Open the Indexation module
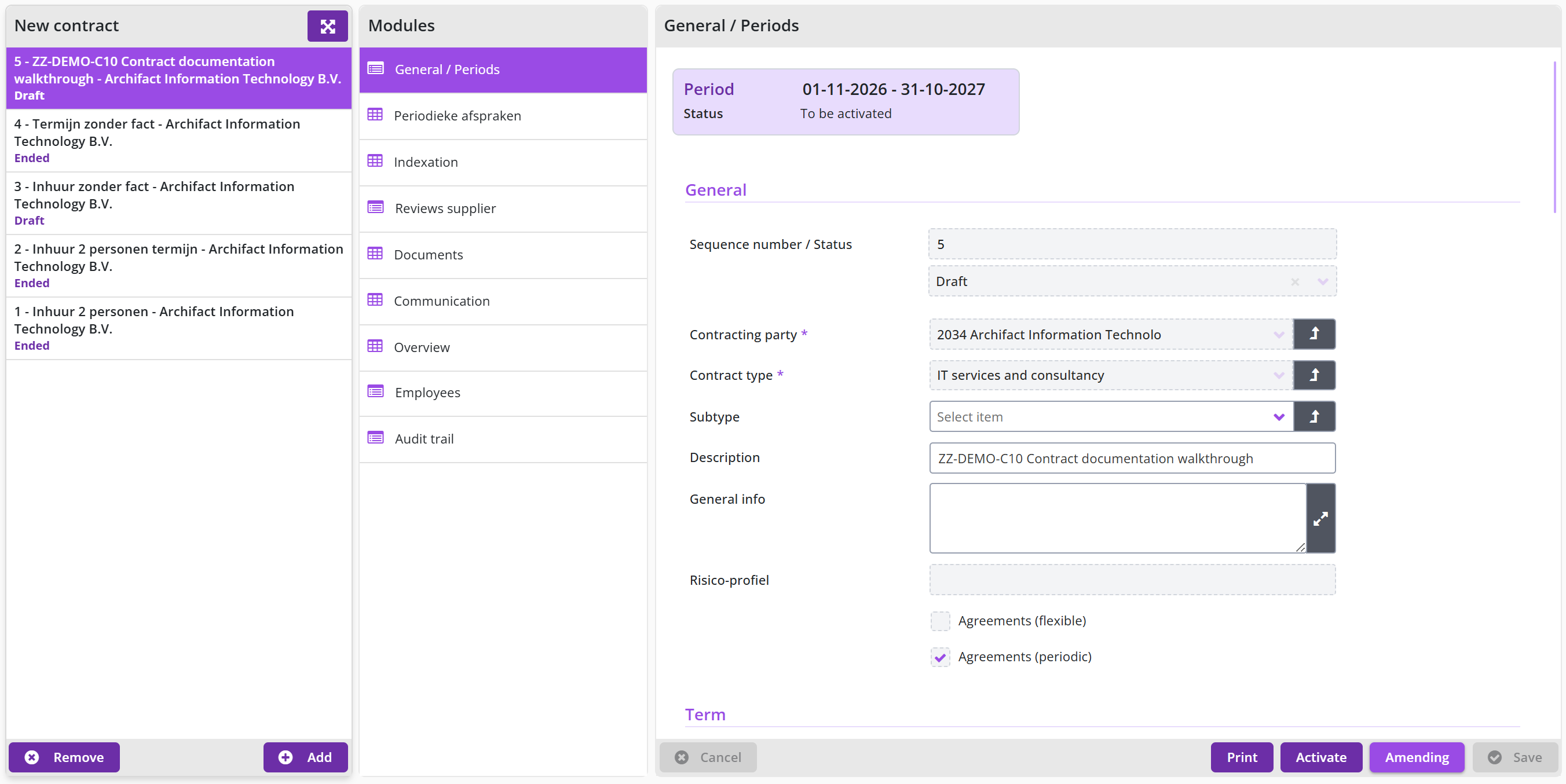 [503, 162]
